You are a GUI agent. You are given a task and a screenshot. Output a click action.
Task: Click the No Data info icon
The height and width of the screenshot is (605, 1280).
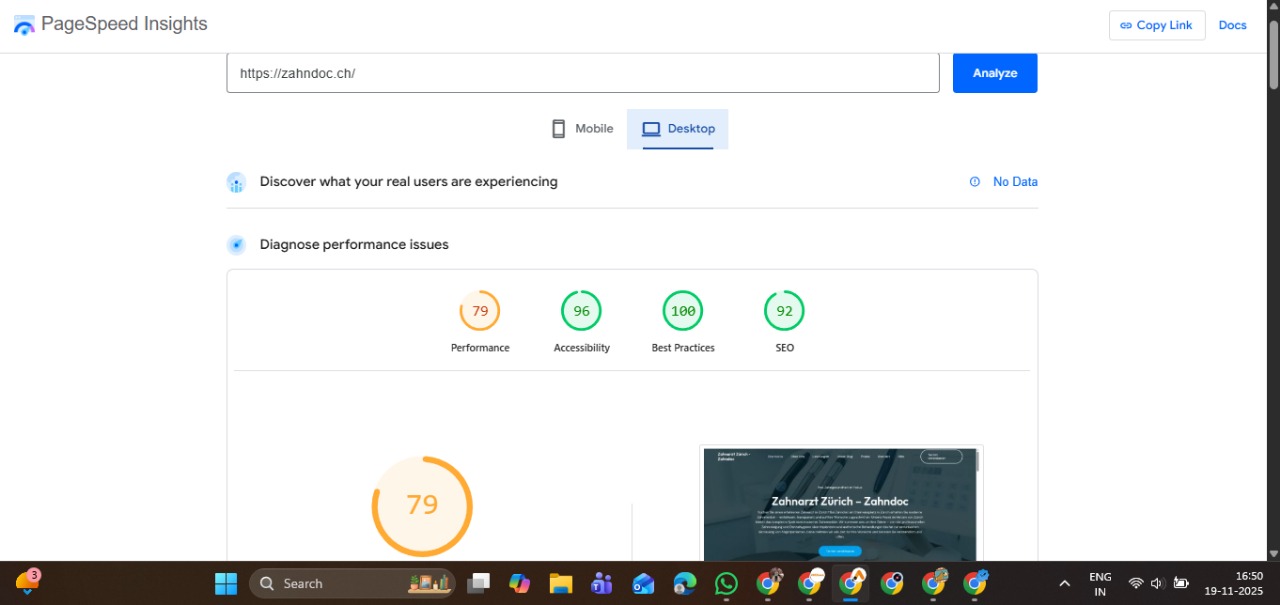pos(975,182)
